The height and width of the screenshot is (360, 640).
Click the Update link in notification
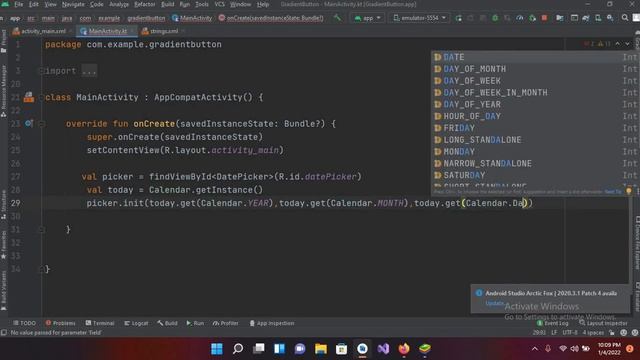tap(494, 303)
